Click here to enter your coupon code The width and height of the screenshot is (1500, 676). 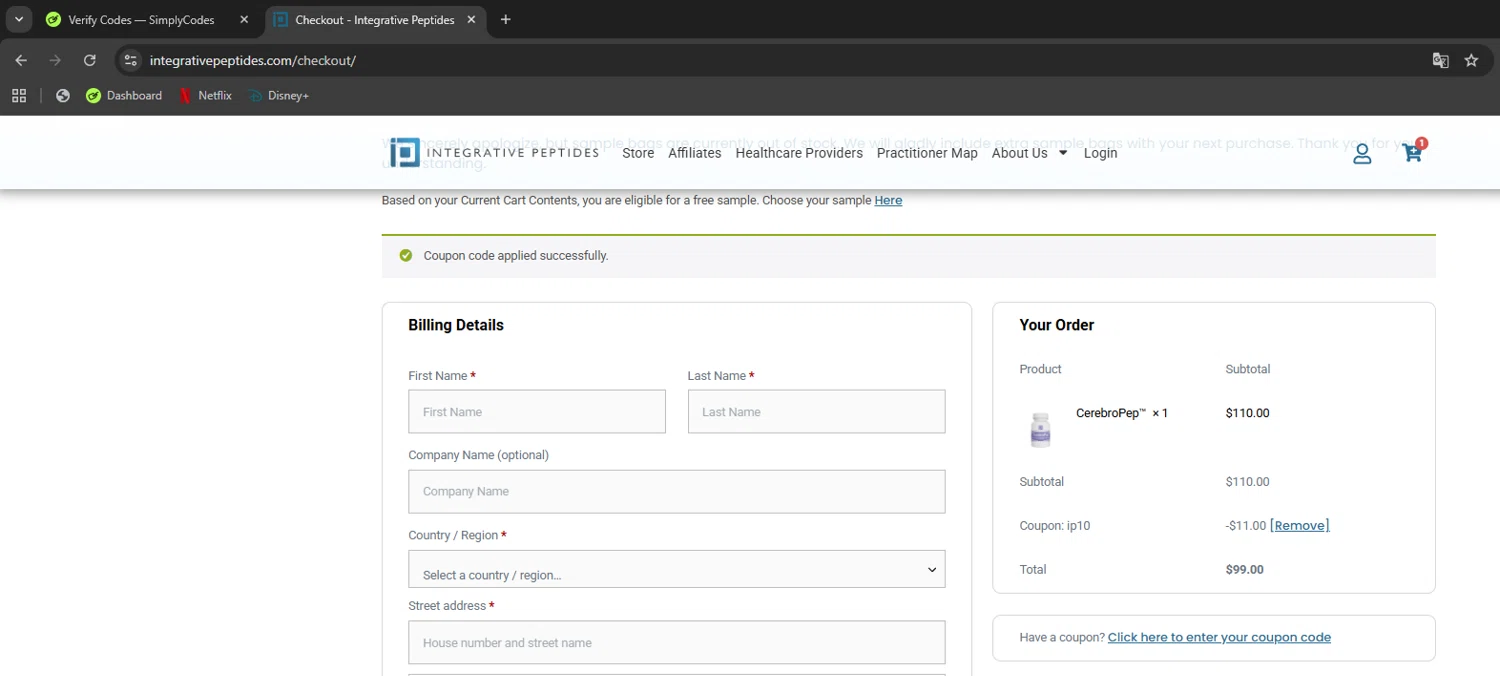pyautogui.click(x=1219, y=637)
